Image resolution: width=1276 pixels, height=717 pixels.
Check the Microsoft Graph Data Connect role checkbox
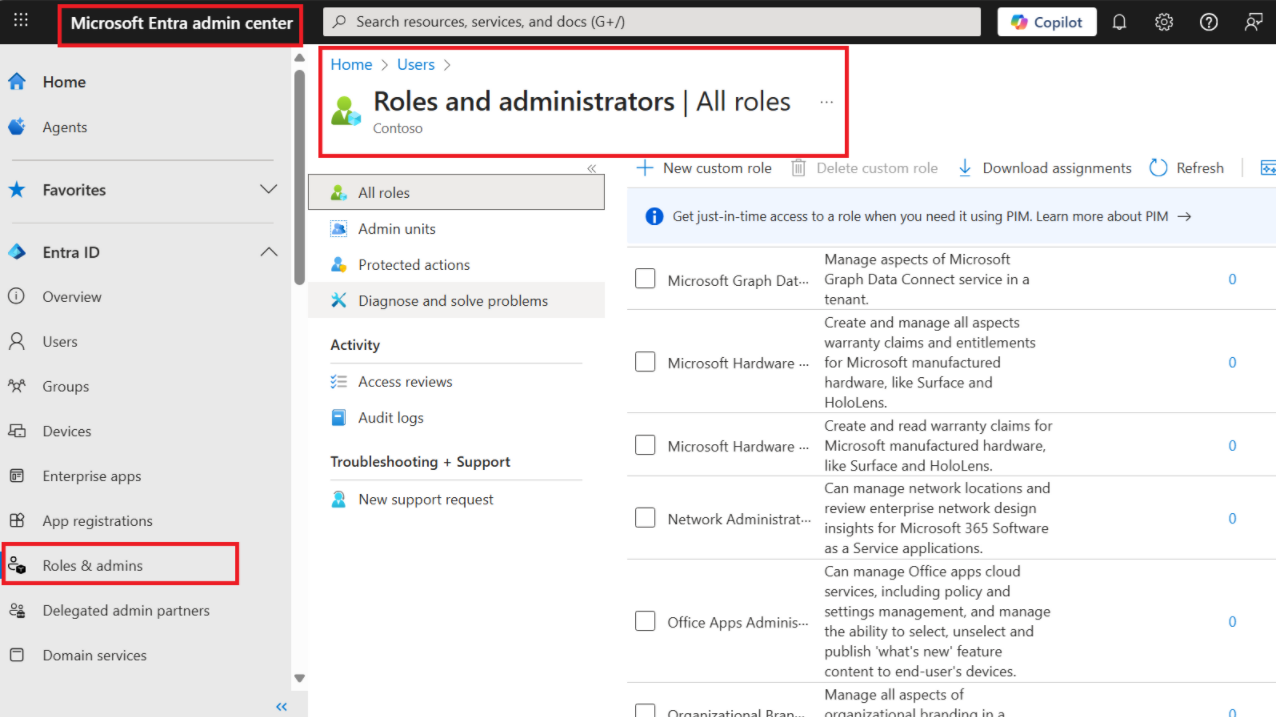pyautogui.click(x=645, y=279)
